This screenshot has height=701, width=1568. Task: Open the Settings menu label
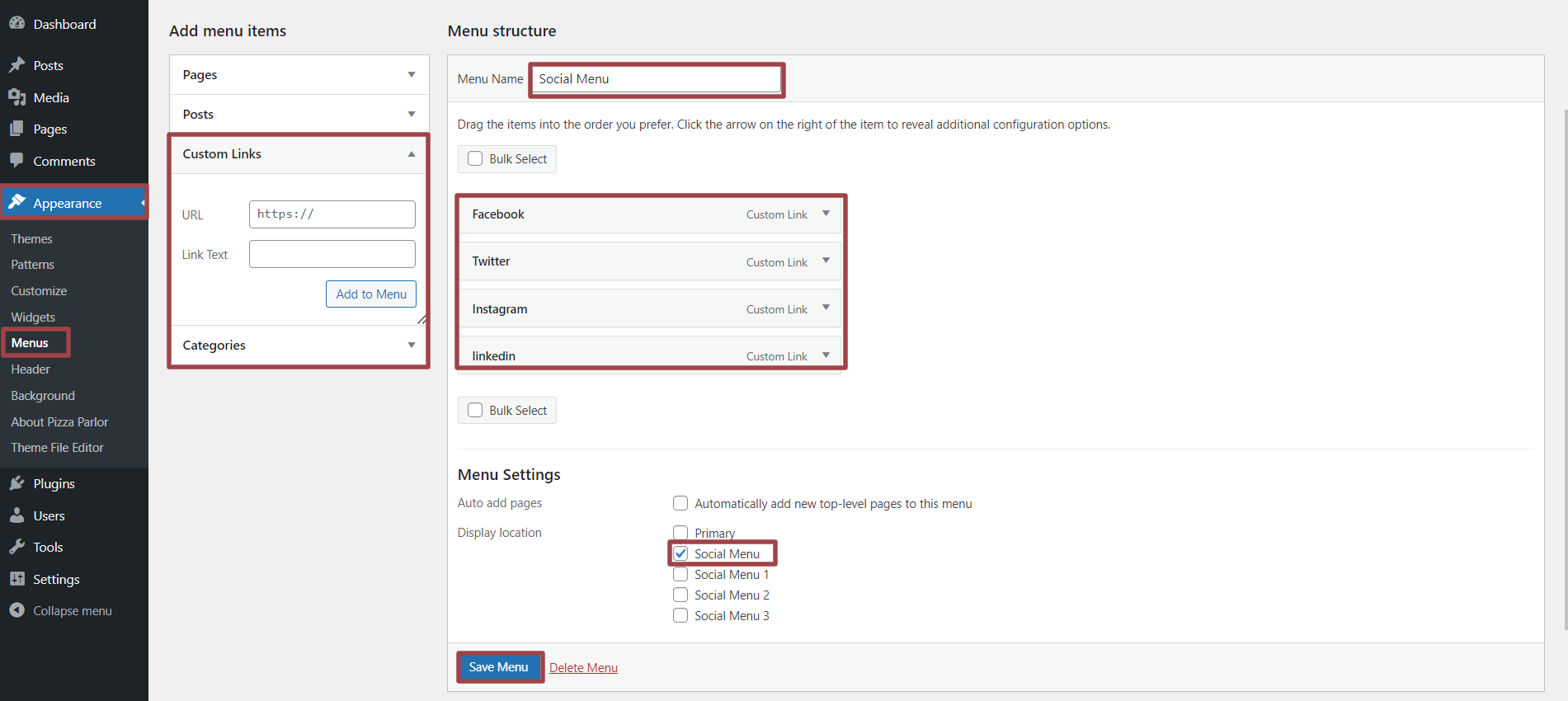coord(56,579)
